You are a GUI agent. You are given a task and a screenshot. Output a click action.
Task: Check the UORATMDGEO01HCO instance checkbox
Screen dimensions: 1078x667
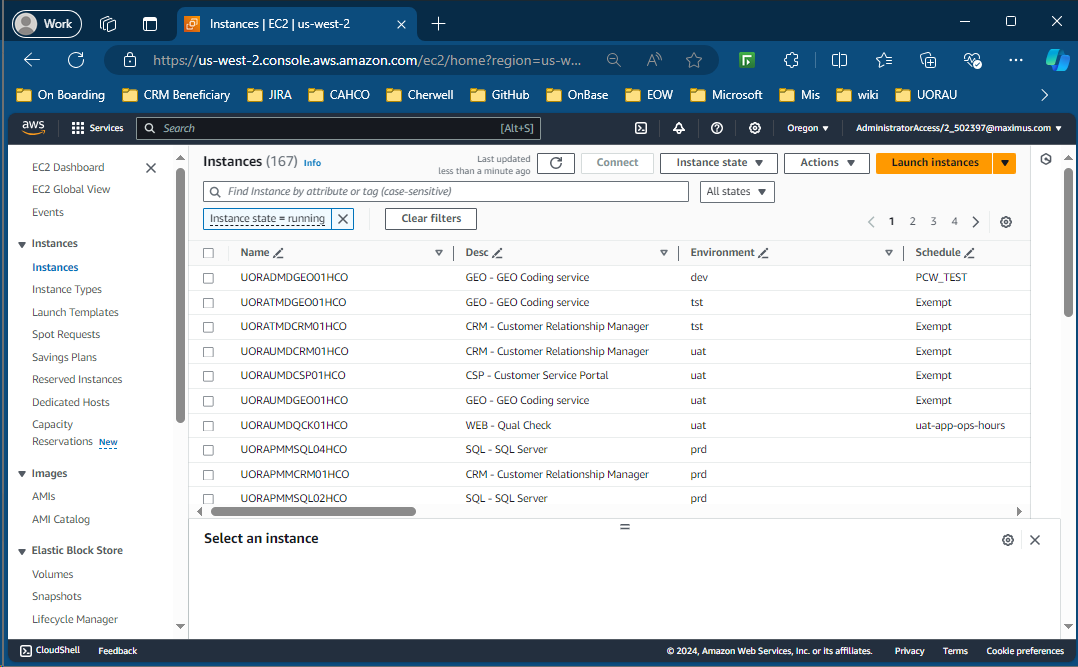point(208,303)
